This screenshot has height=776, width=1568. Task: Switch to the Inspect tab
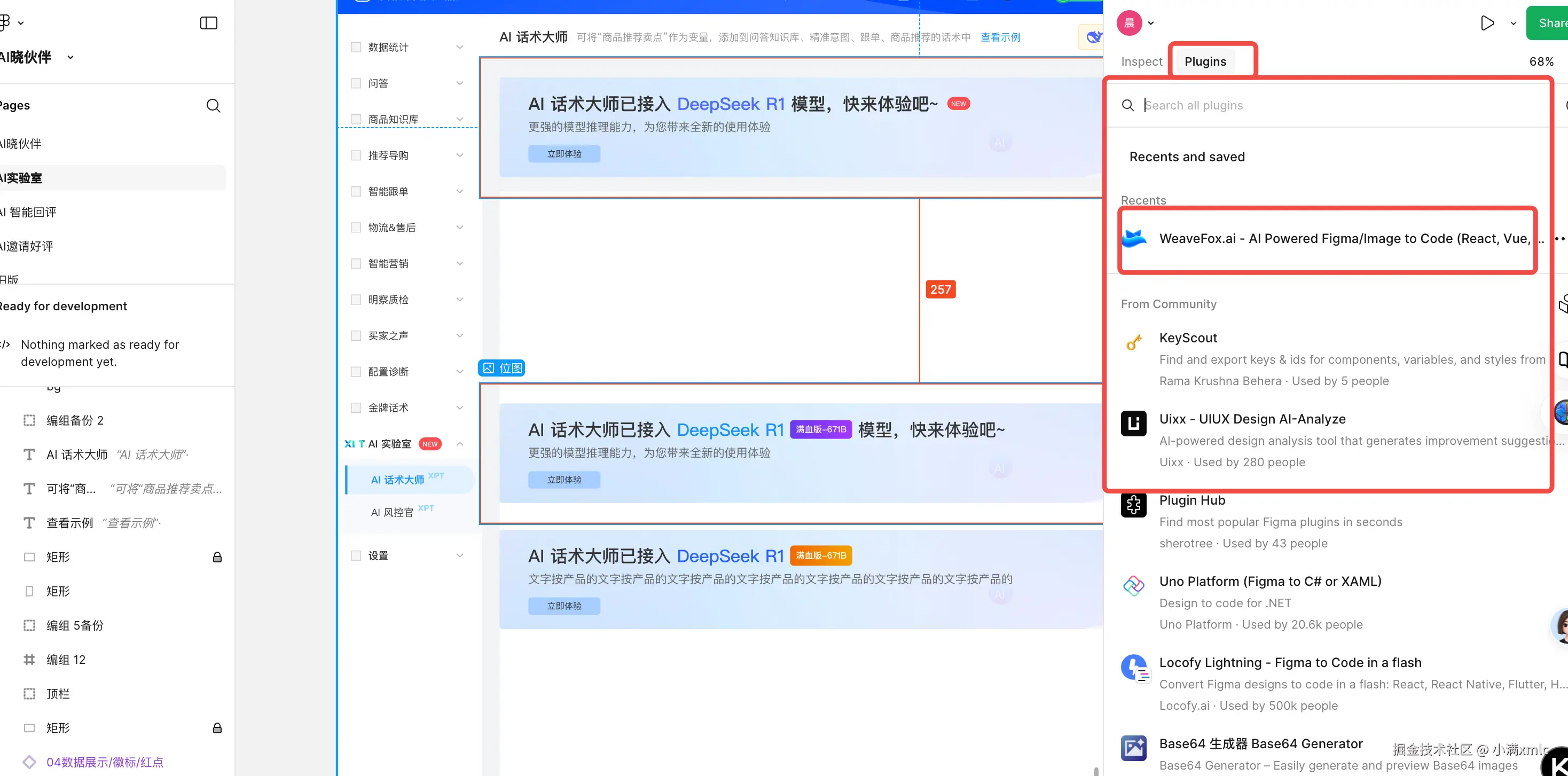coord(1141,61)
